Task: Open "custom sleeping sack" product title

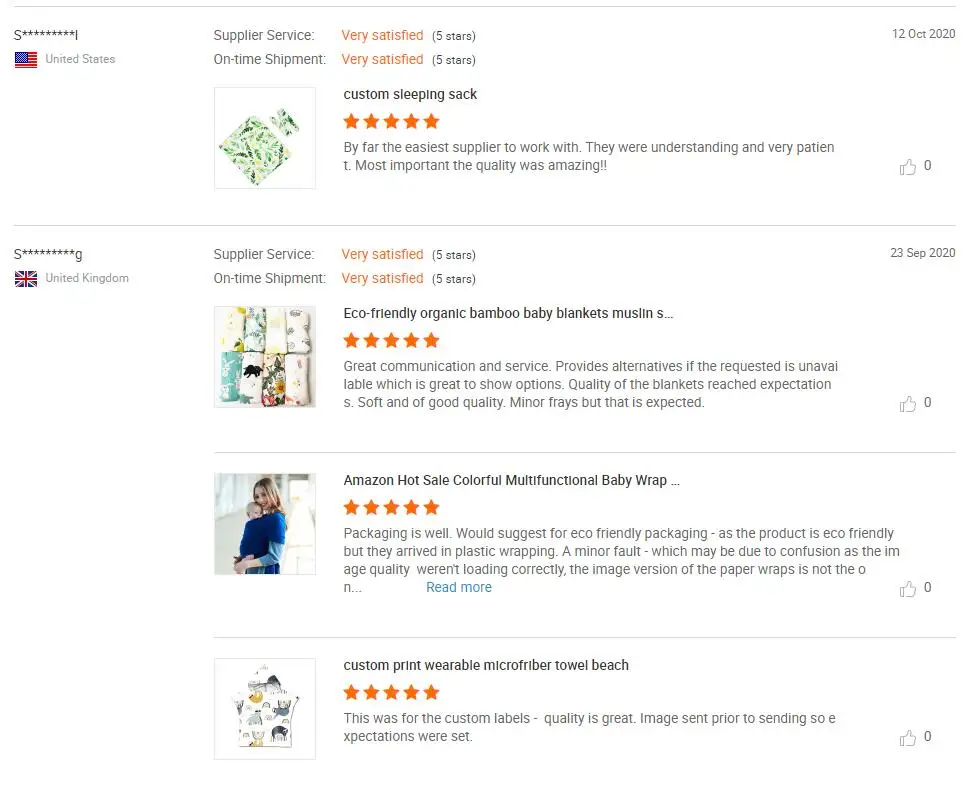Action: click(410, 95)
